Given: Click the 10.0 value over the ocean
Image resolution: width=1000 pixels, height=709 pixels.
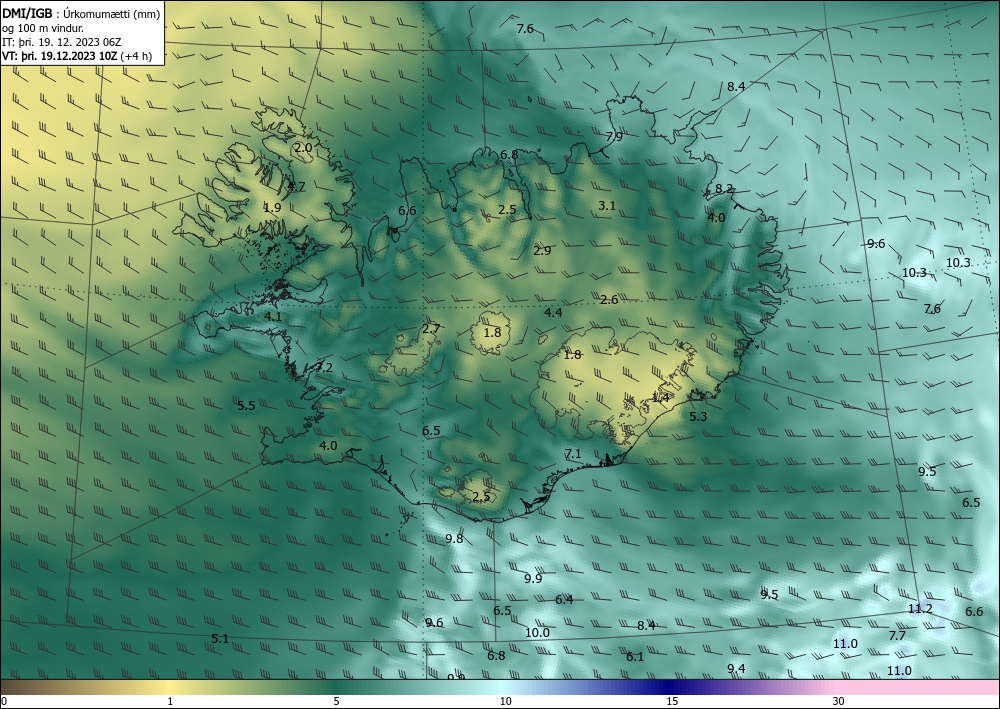Looking at the screenshot, I should [537, 632].
